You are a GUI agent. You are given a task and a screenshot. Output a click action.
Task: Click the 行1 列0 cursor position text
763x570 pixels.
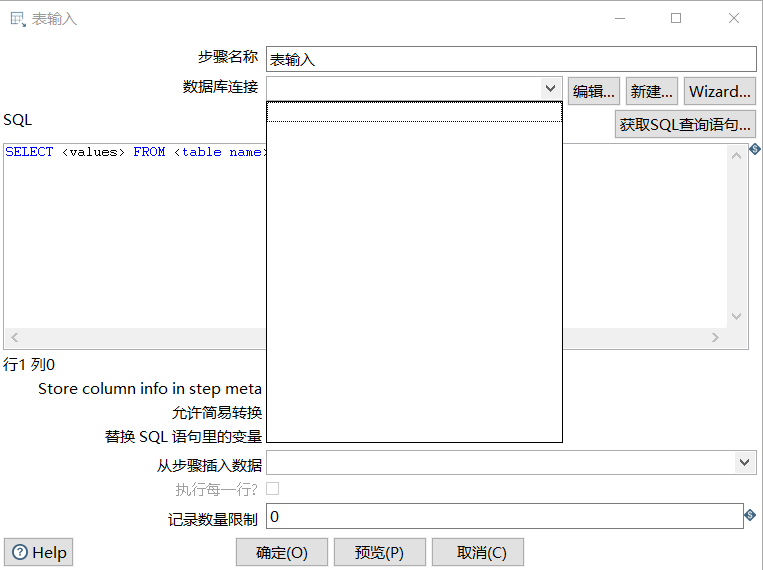[x=29, y=365]
